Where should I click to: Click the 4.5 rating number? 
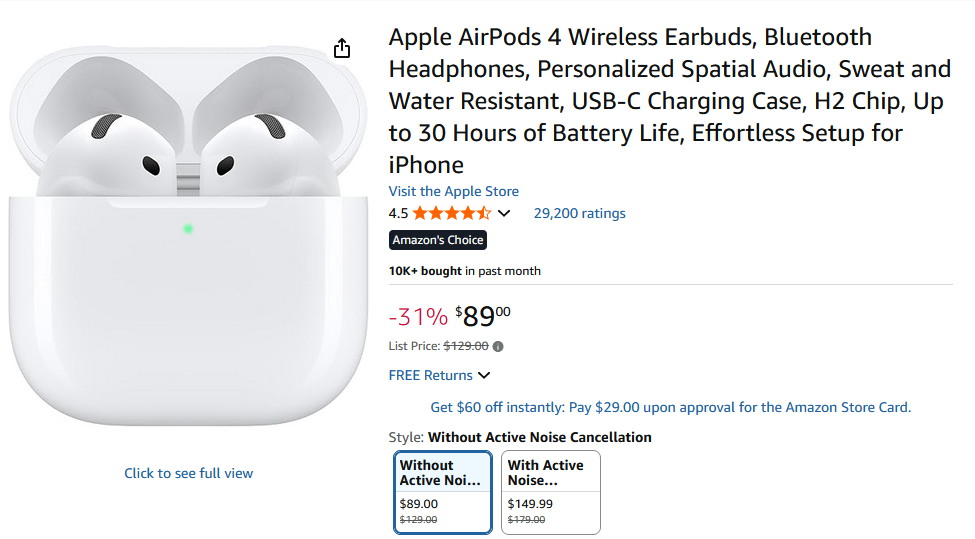[398, 213]
